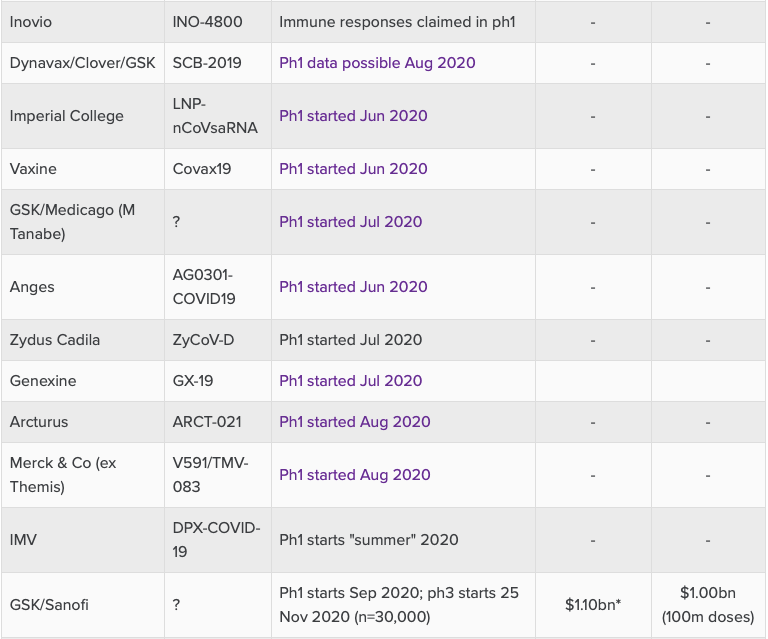Select the INO-4800 product cell

pos(207,21)
